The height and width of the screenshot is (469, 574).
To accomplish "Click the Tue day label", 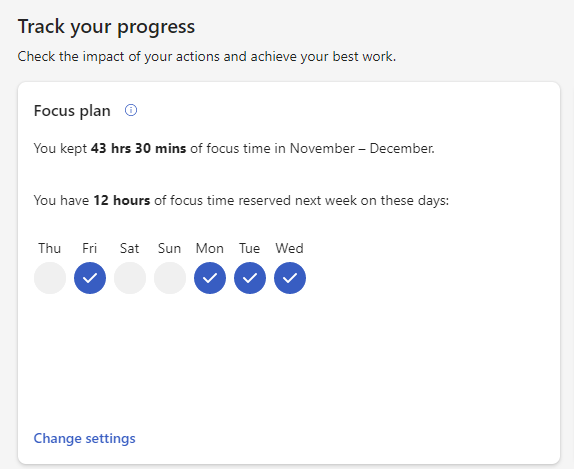I will 250,248.
